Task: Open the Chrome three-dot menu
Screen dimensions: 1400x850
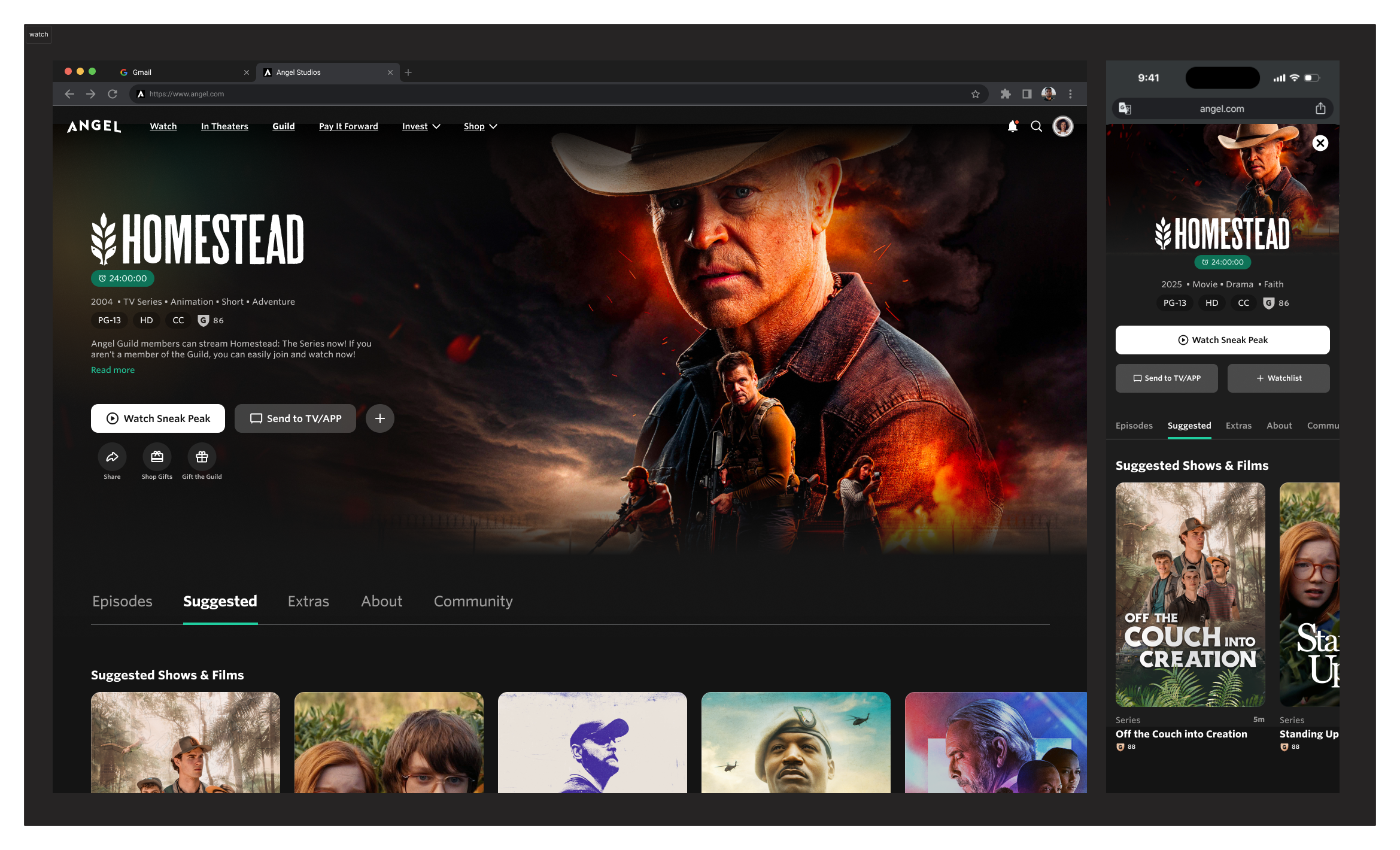Action: tap(1070, 94)
